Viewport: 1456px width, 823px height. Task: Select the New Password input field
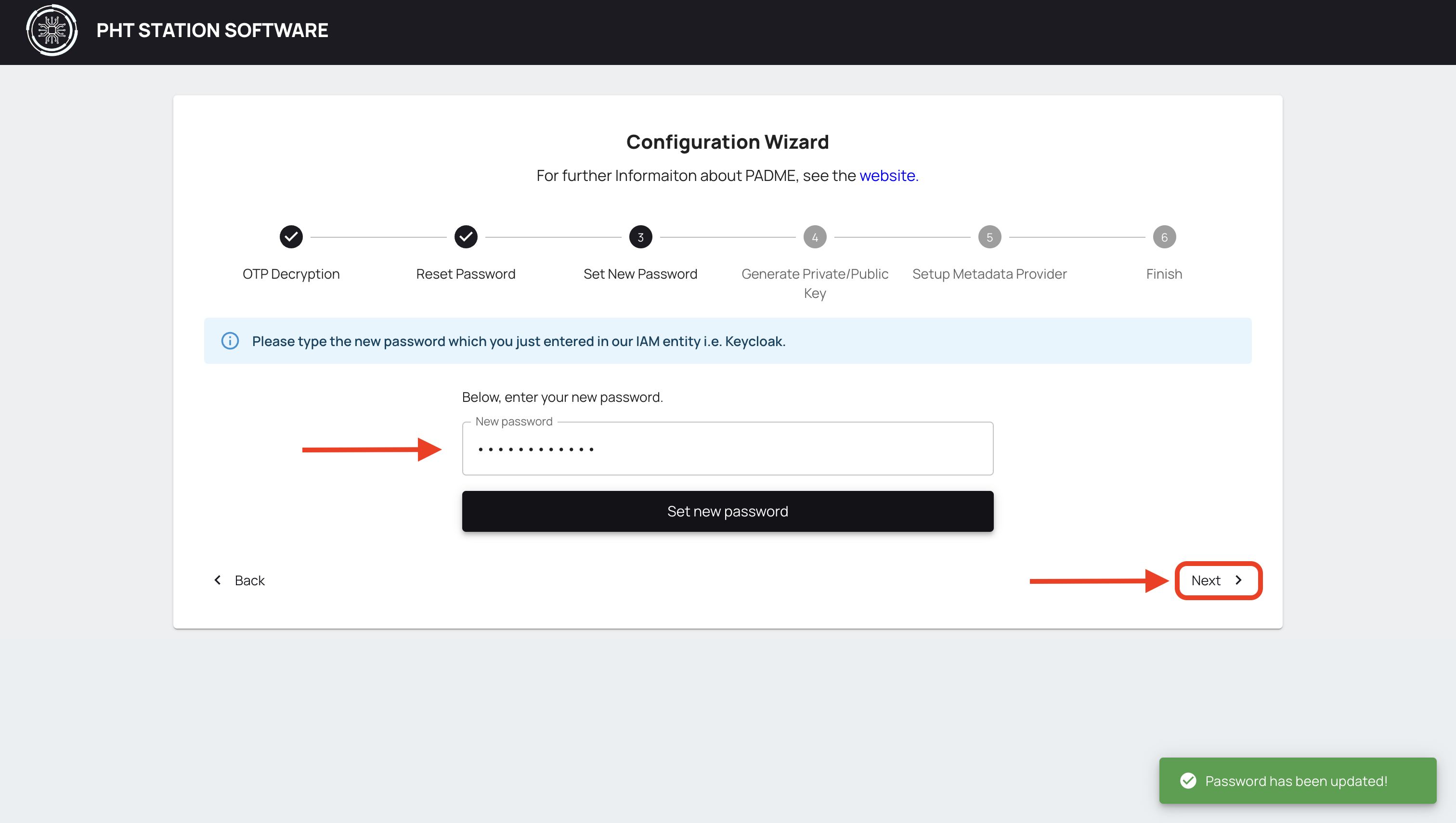click(728, 448)
